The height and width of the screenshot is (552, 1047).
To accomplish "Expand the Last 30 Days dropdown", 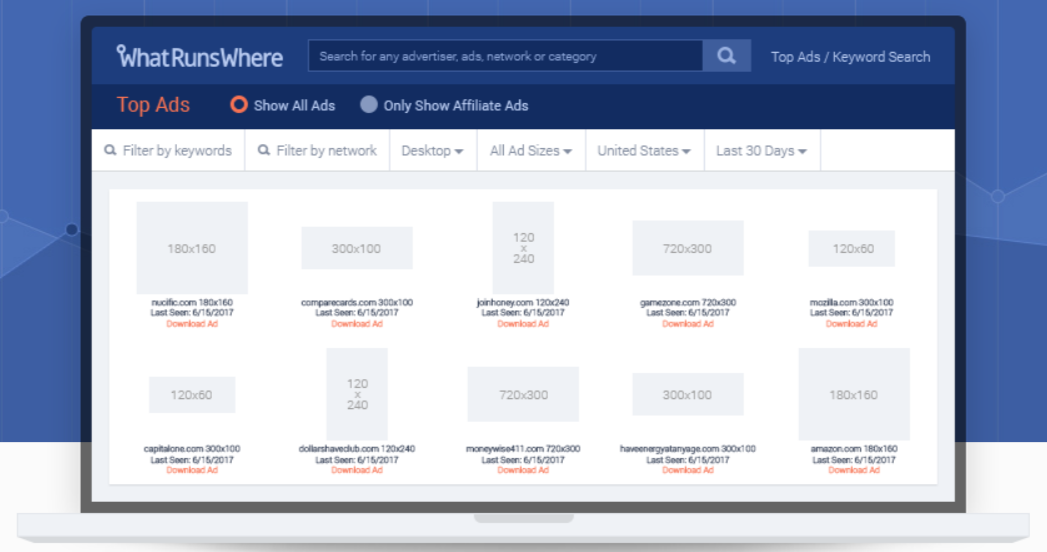I will click(761, 151).
